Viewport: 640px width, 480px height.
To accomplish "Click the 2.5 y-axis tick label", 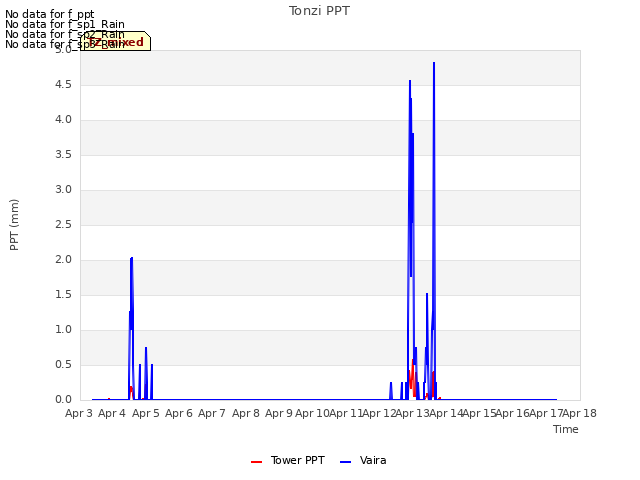I will tap(63, 224).
